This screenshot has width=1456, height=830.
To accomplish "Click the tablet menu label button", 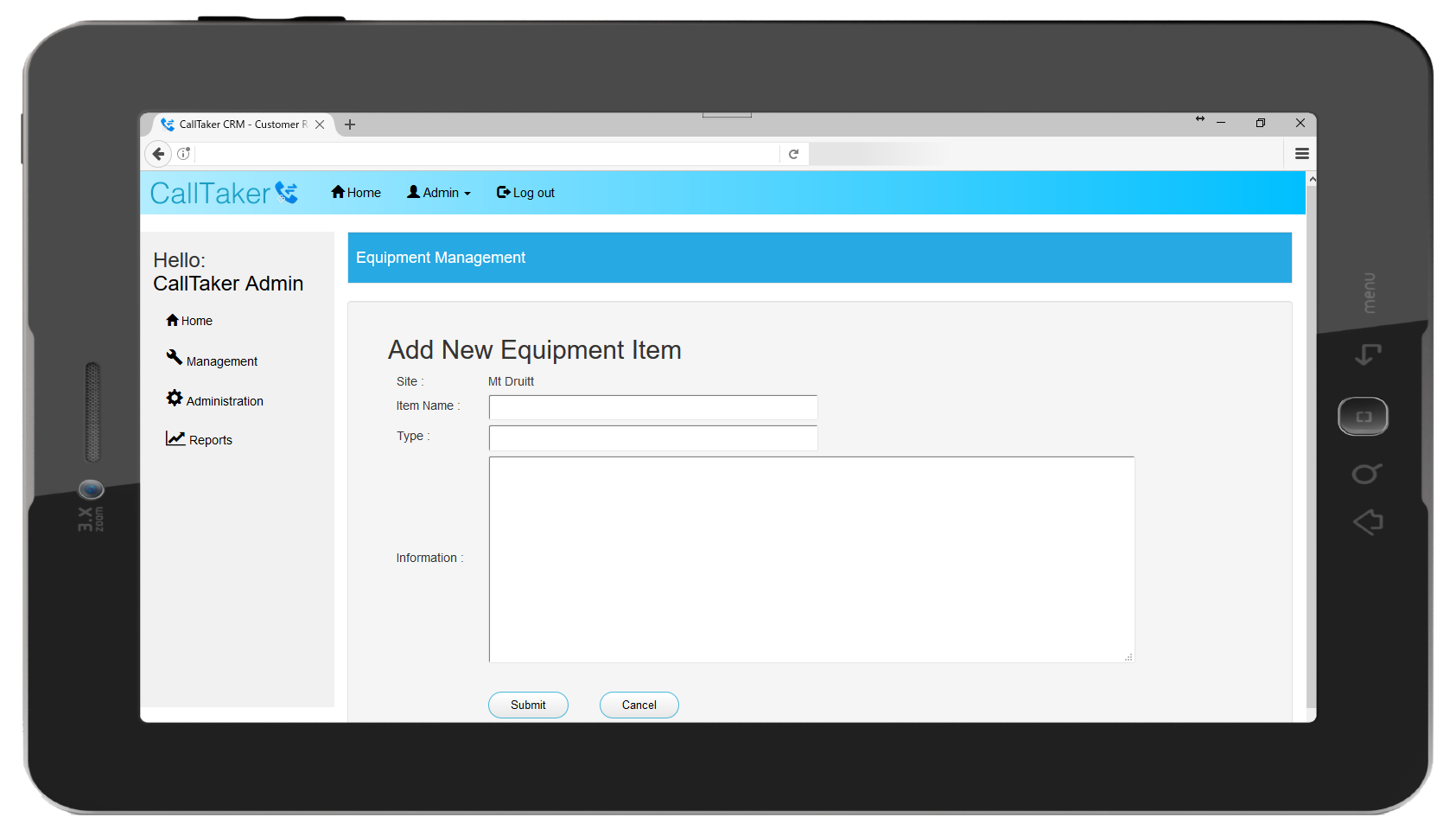I will point(1369,293).
